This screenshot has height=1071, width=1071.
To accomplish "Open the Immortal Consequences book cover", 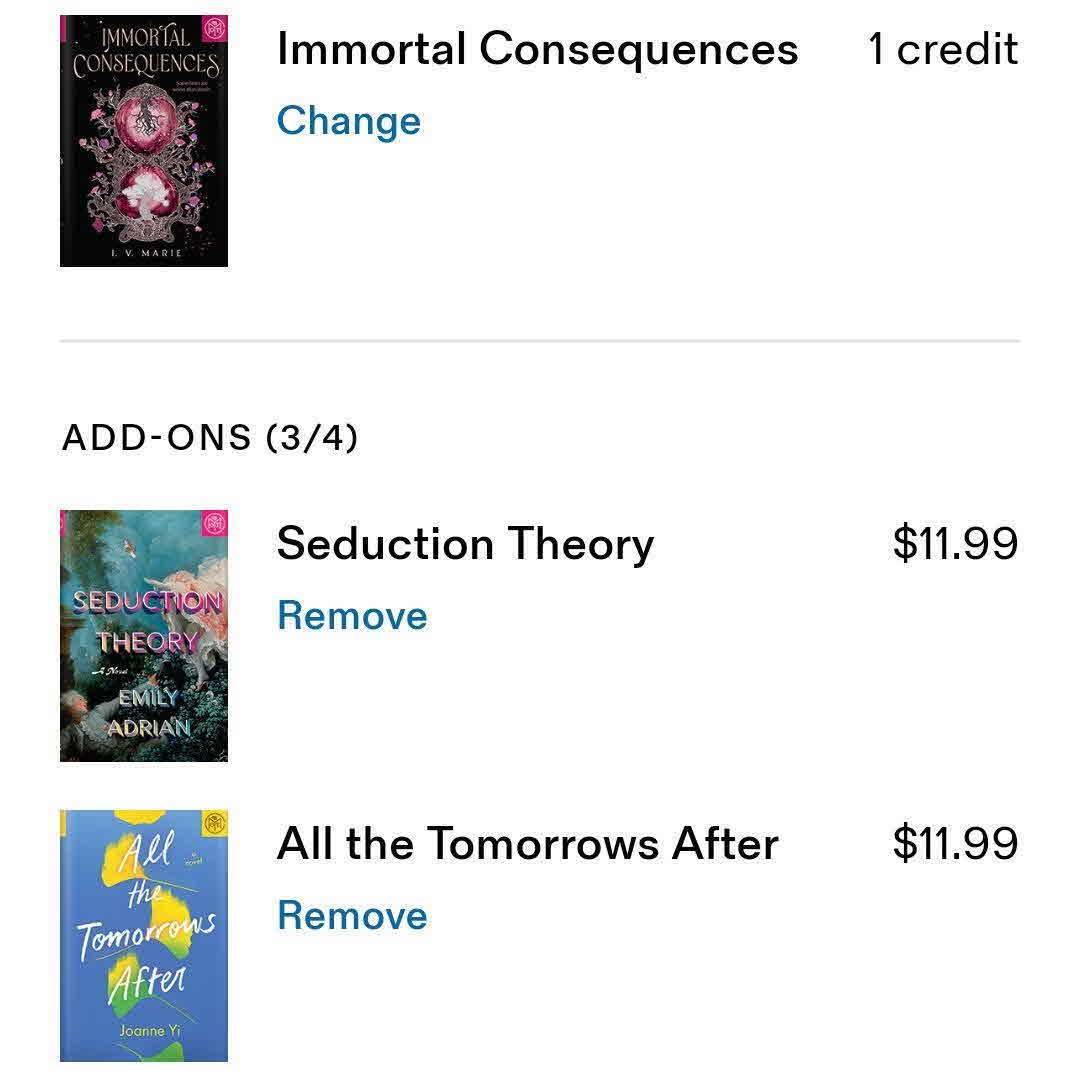I will coord(144,141).
